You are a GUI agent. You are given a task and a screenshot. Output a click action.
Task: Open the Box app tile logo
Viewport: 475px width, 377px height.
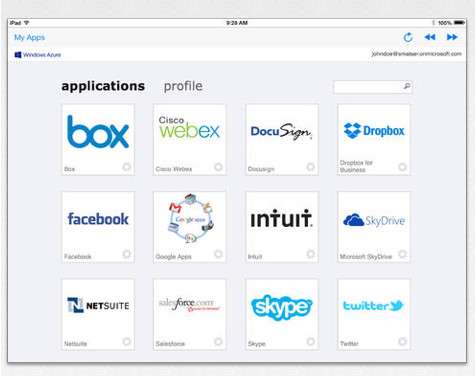tap(98, 132)
